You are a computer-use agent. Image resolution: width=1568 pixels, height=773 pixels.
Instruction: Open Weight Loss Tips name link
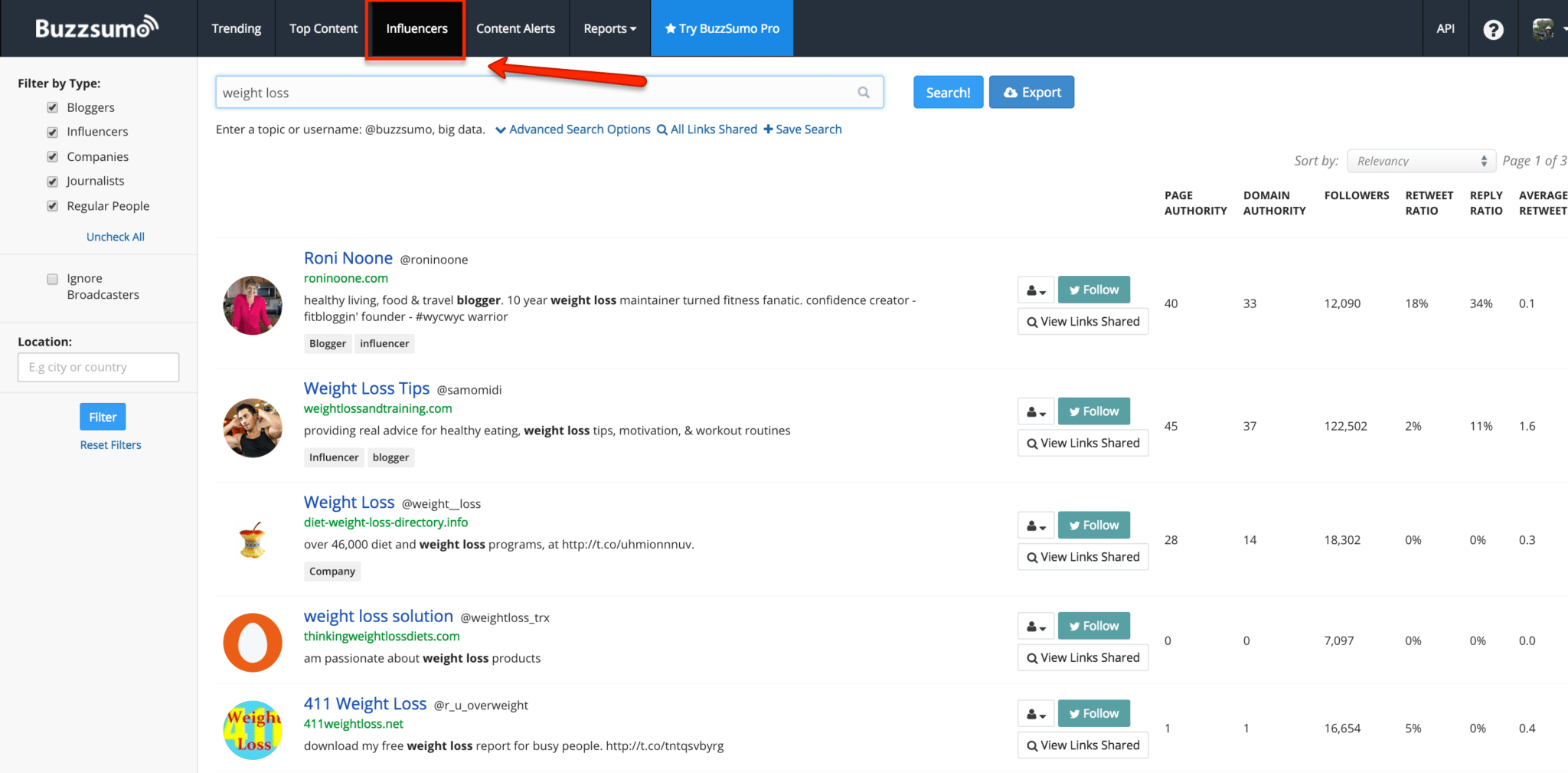(367, 388)
